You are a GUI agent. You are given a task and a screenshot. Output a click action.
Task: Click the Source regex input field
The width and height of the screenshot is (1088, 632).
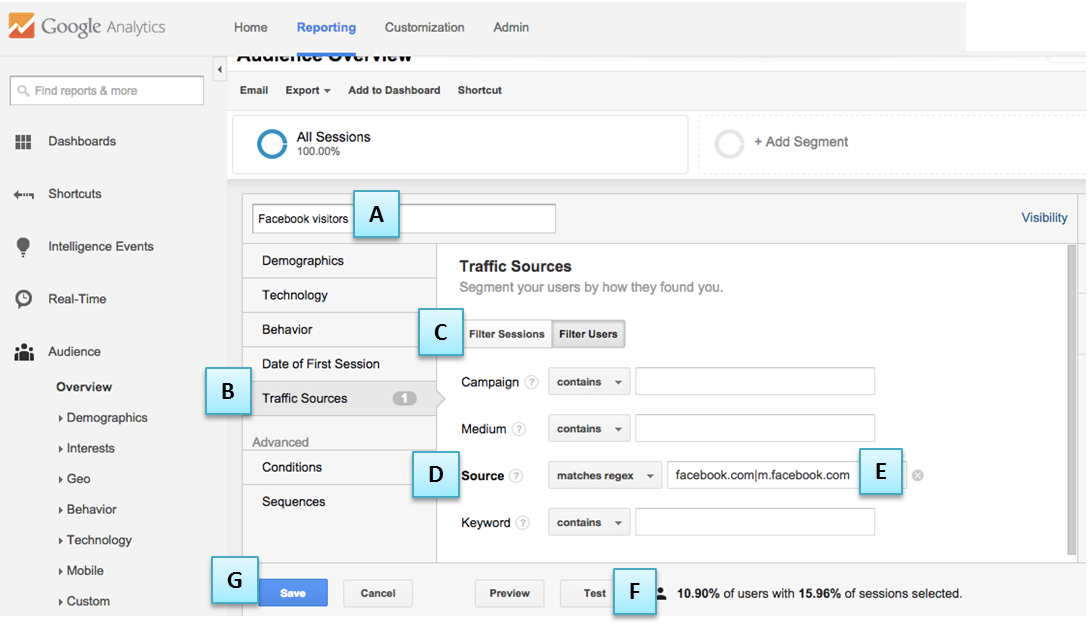click(x=787, y=475)
